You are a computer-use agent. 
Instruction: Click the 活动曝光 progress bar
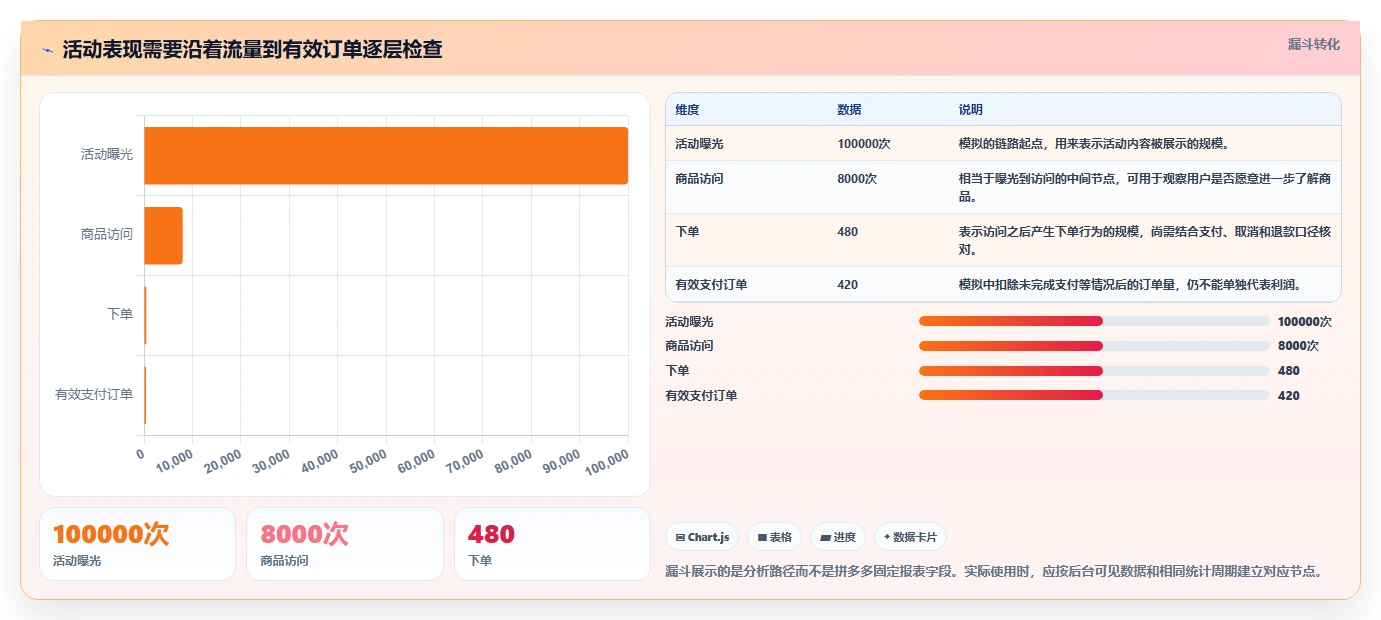[1094, 321]
